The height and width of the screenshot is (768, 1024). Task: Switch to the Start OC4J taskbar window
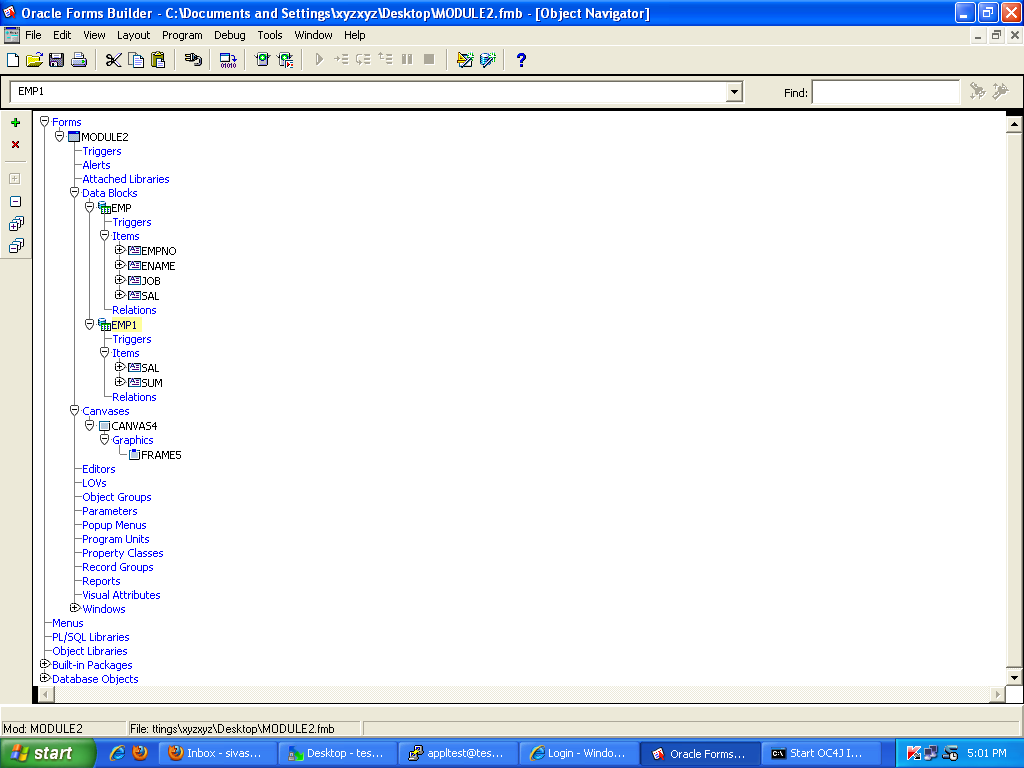pos(821,753)
